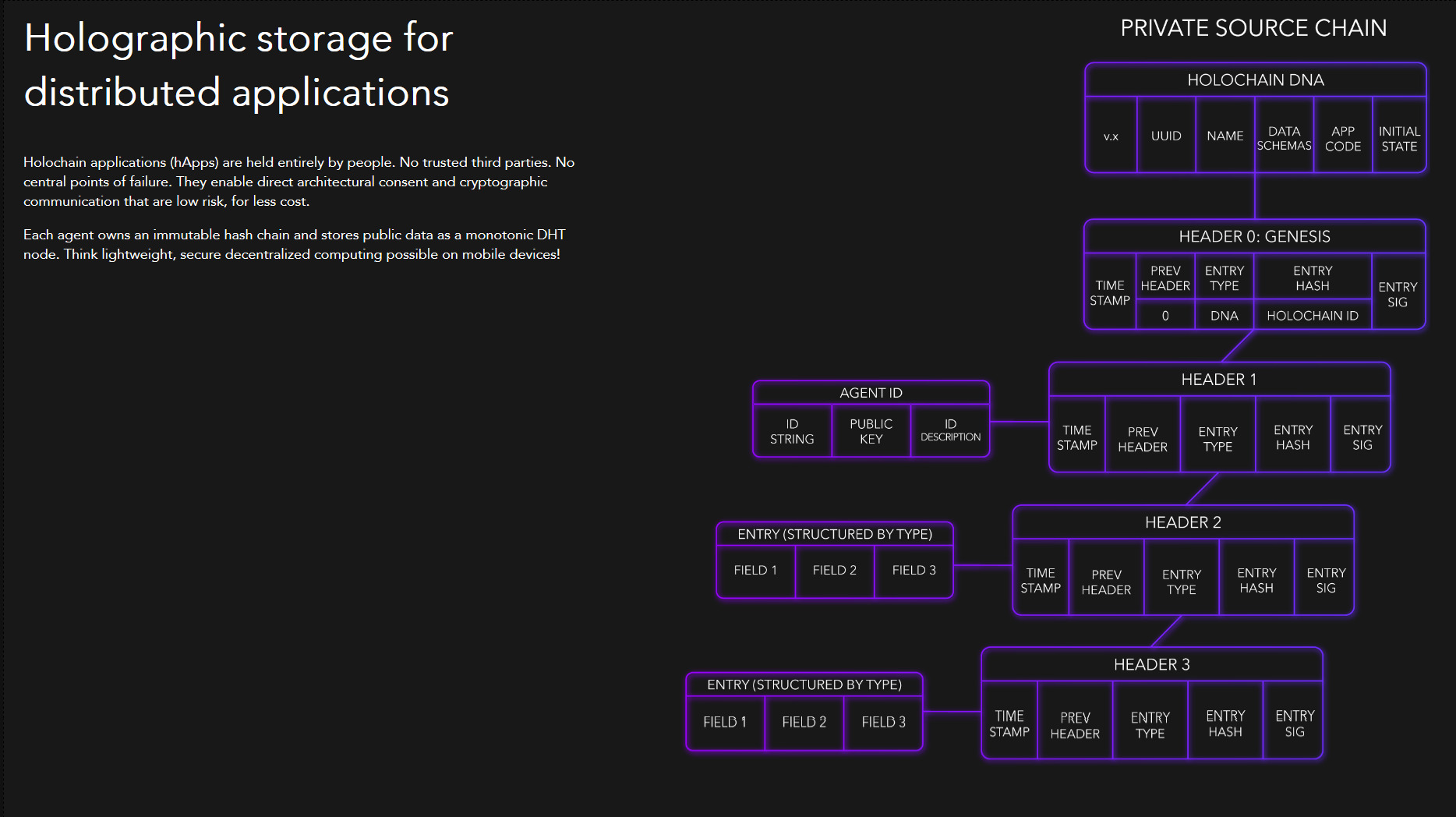Click the DNA value under ENTRY TYPE
The width and height of the screenshot is (1456, 817).
coord(1225,316)
